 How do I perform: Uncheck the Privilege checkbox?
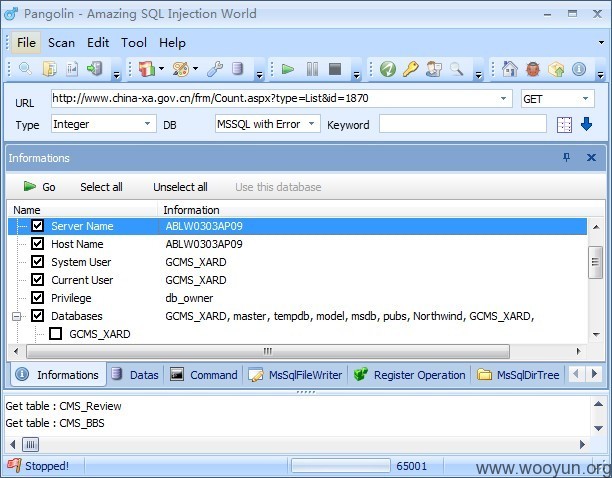tap(37, 297)
